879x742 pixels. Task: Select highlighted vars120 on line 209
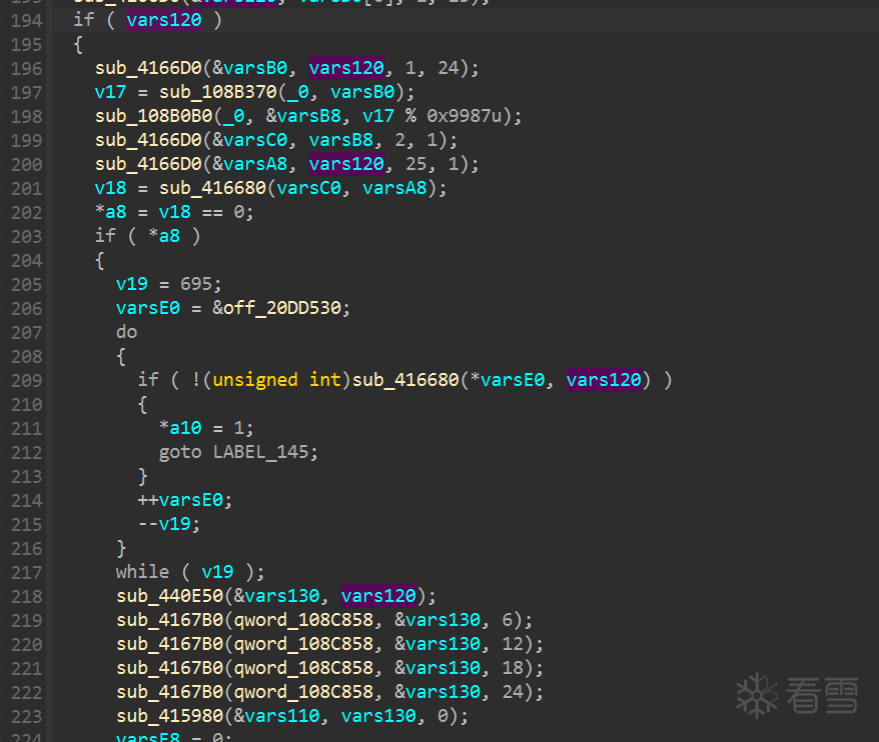[604, 380]
